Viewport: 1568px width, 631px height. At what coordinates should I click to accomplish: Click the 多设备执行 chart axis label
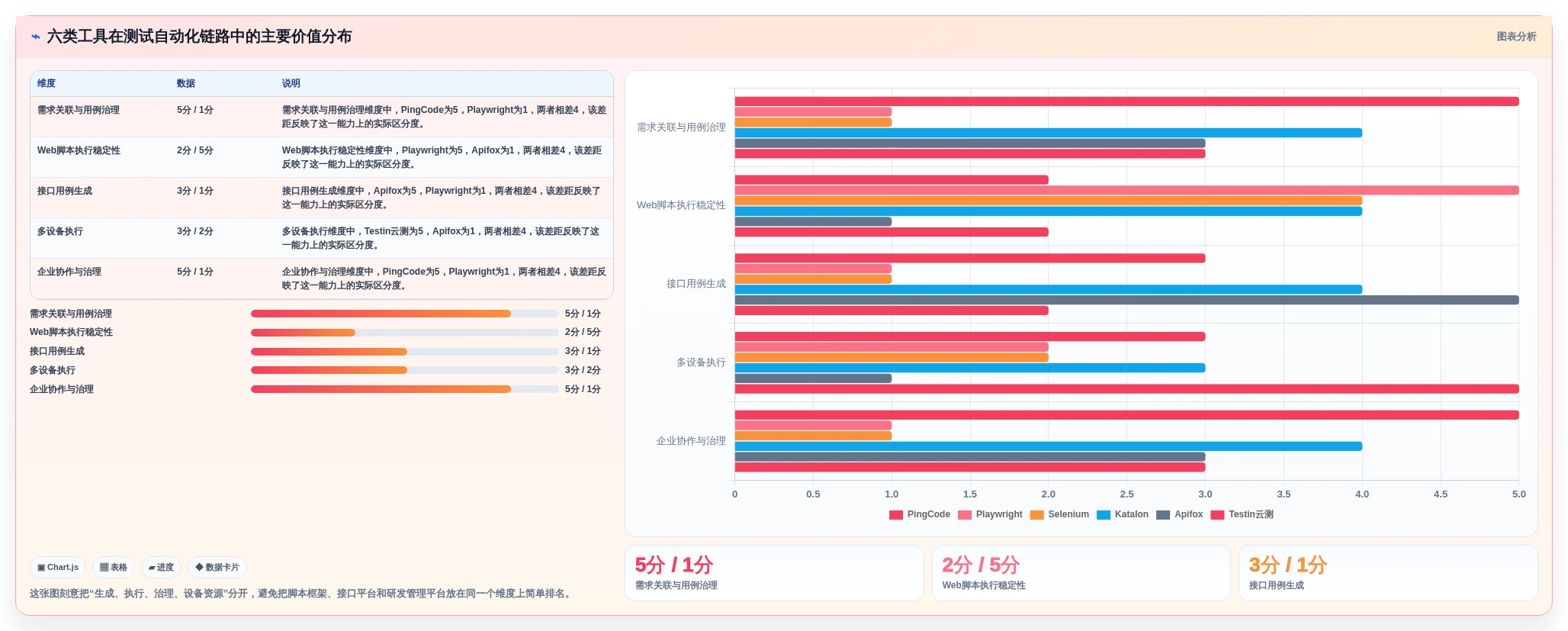(701, 362)
